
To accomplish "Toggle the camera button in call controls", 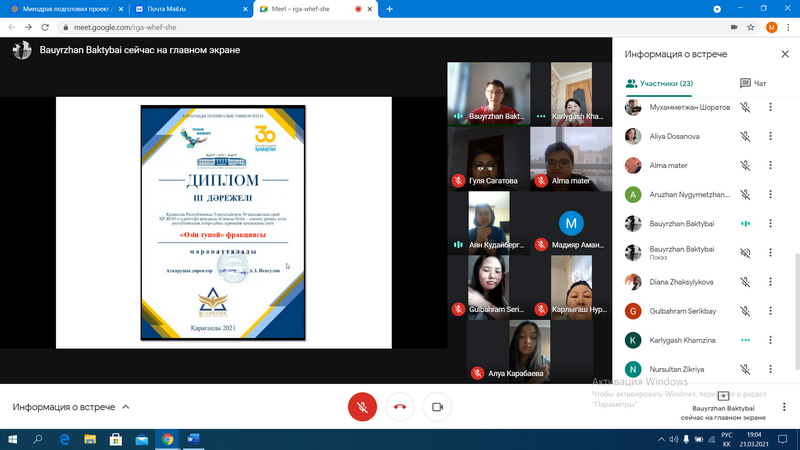I will click(437, 407).
